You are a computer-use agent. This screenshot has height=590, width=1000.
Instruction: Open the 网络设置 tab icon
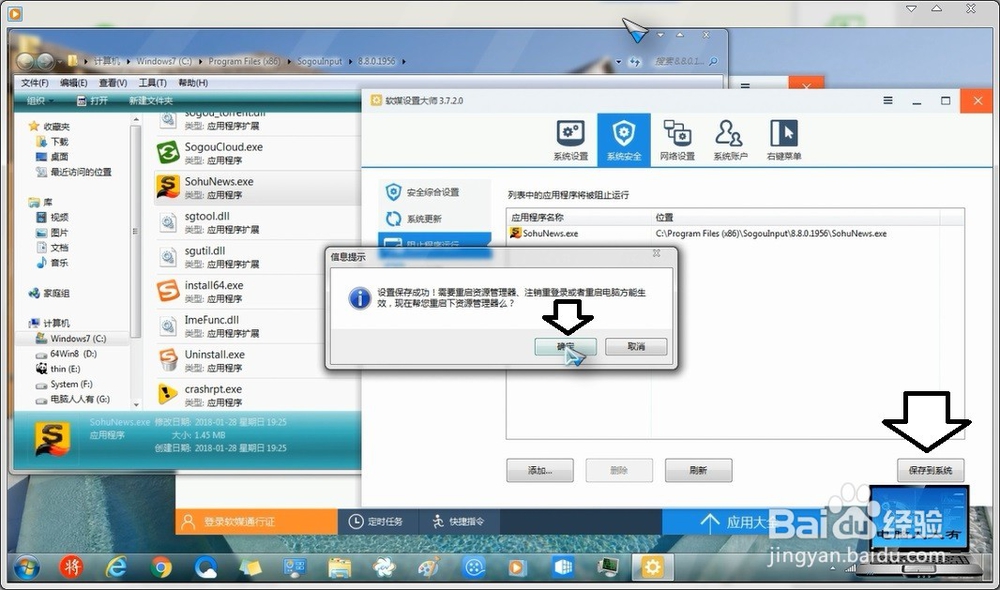pos(677,140)
